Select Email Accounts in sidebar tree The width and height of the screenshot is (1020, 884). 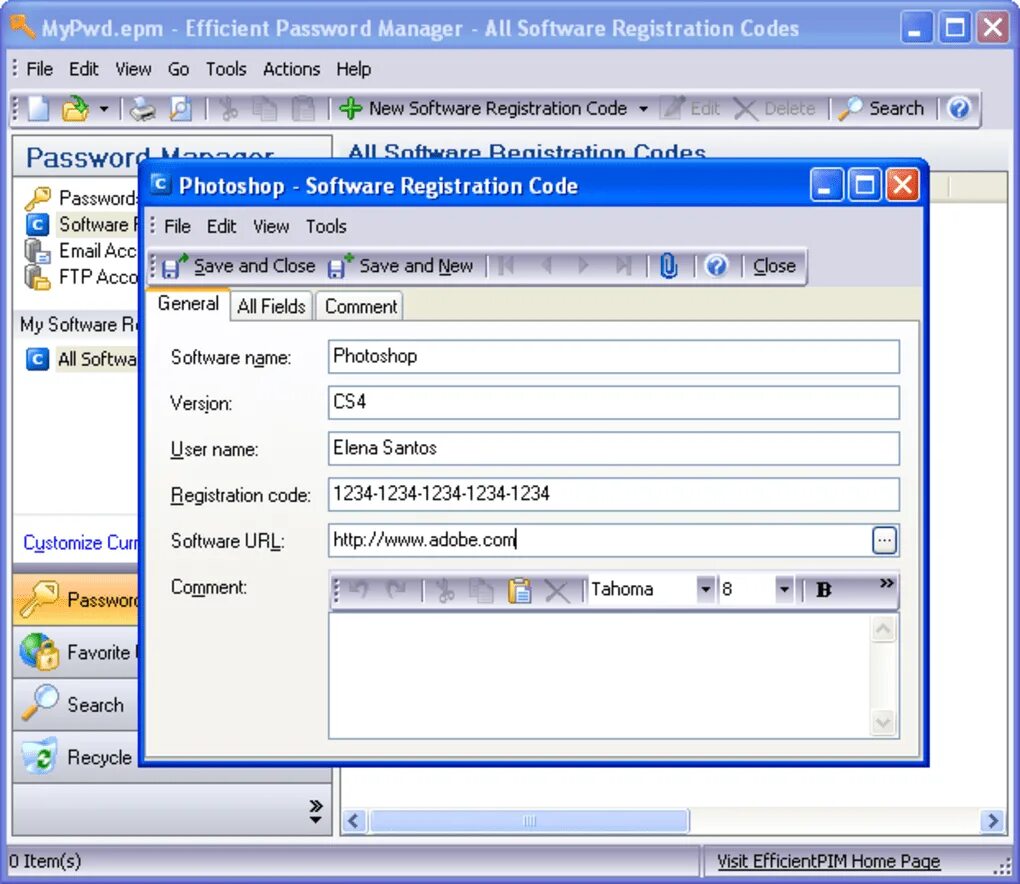tap(81, 250)
